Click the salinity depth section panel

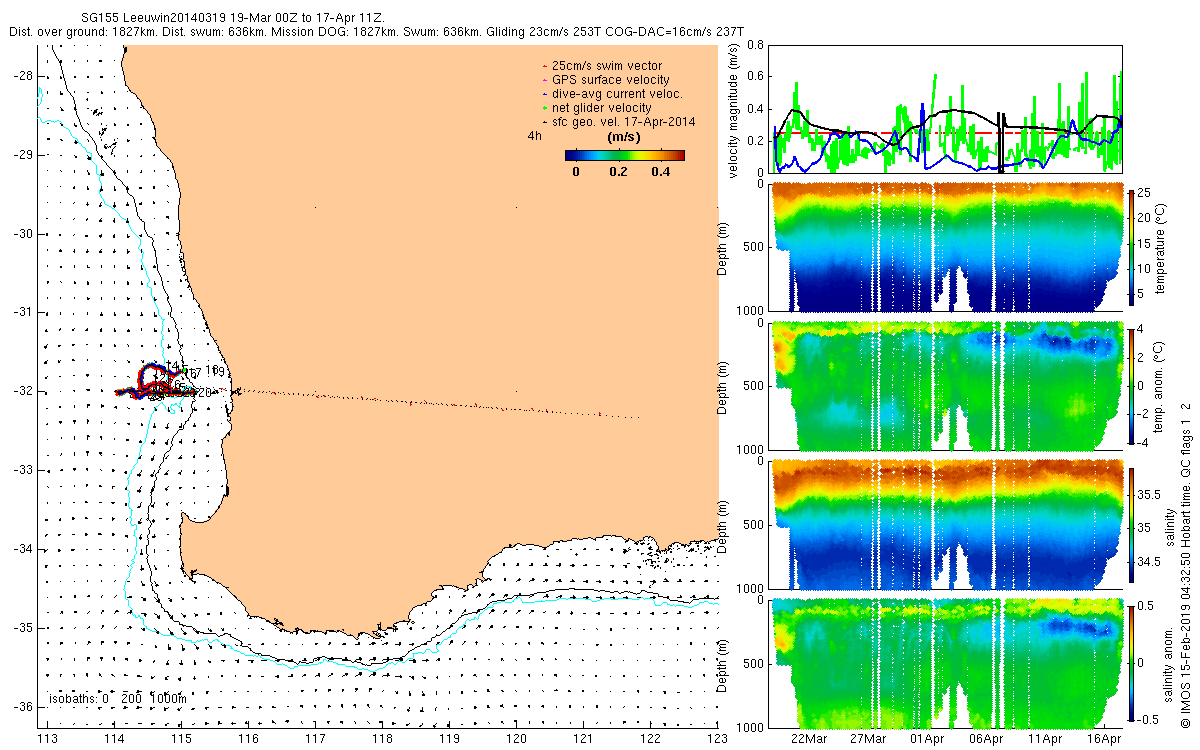pyautogui.click(x=947, y=524)
